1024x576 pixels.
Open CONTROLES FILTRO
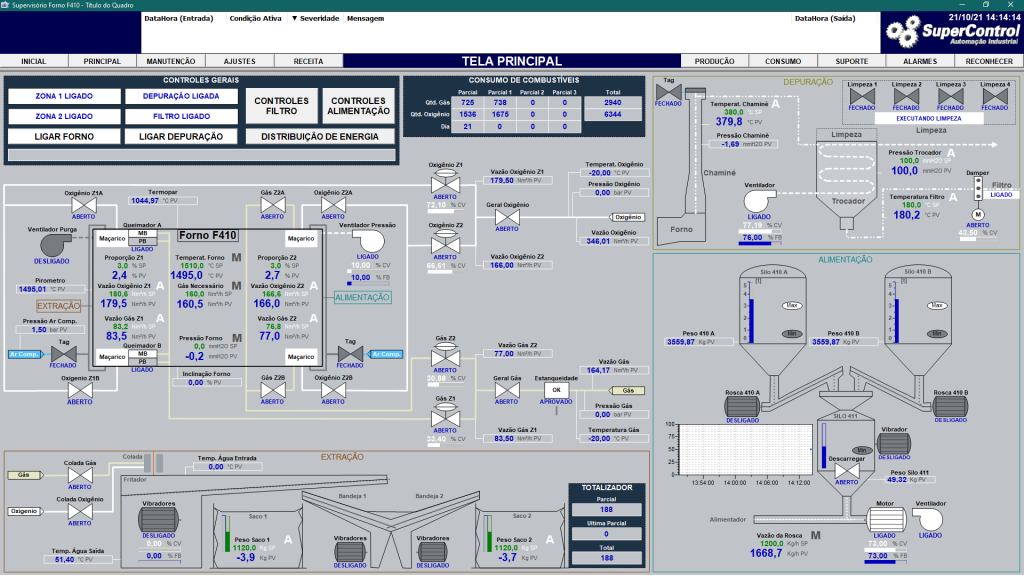(281, 106)
